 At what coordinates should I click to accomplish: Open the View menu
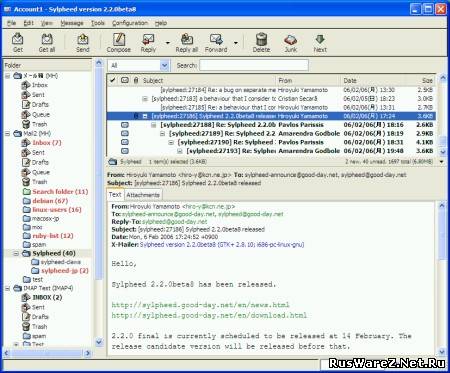pyautogui.click(x=47, y=23)
